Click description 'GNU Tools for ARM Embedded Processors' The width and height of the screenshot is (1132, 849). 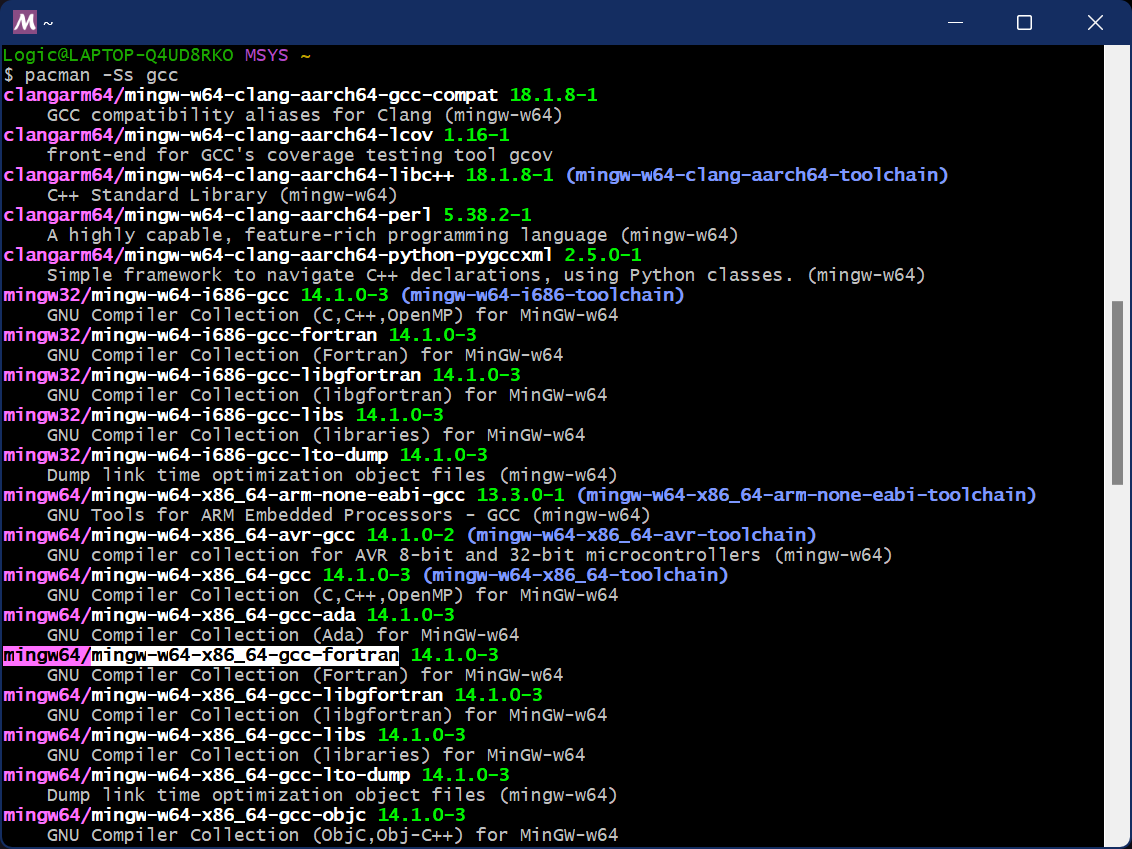click(x=250, y=515)
